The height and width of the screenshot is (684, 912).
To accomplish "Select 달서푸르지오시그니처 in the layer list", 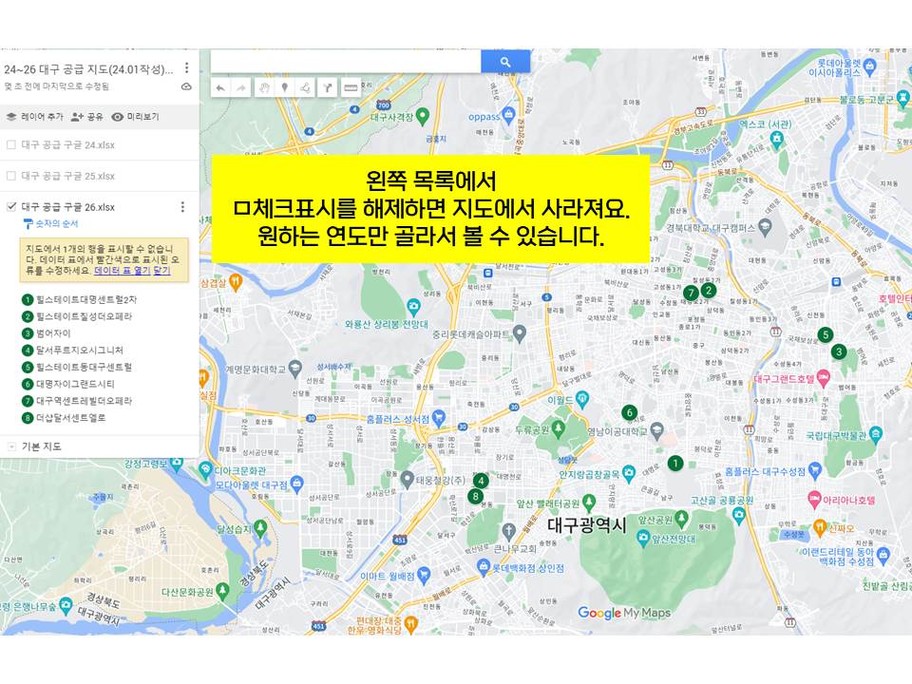I will (73, 351).
